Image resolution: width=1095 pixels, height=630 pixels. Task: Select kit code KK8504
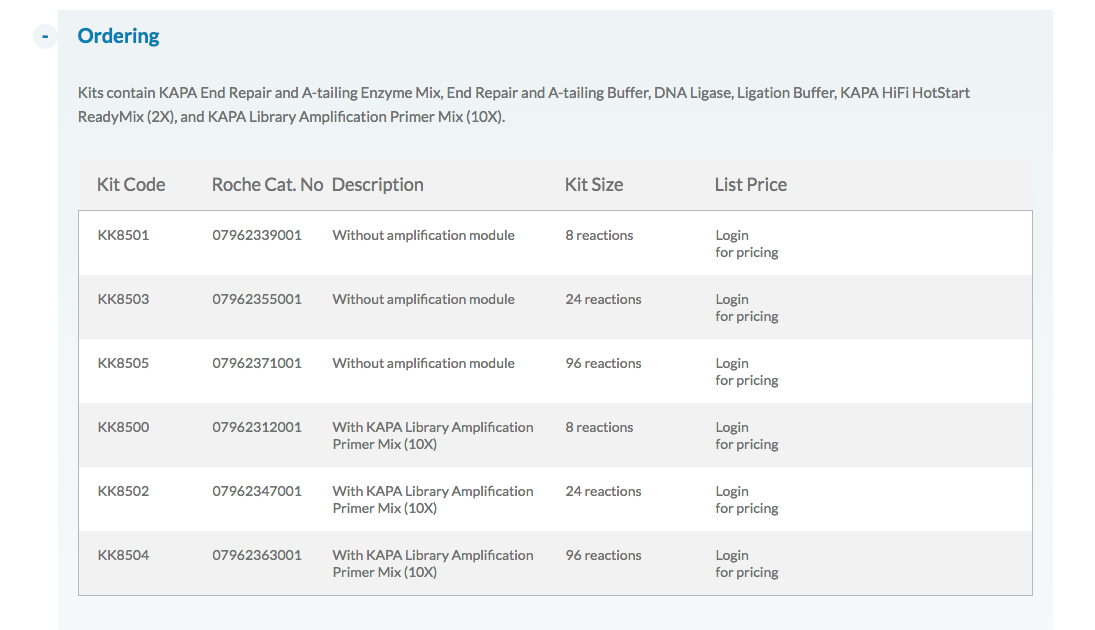point(123,555)
